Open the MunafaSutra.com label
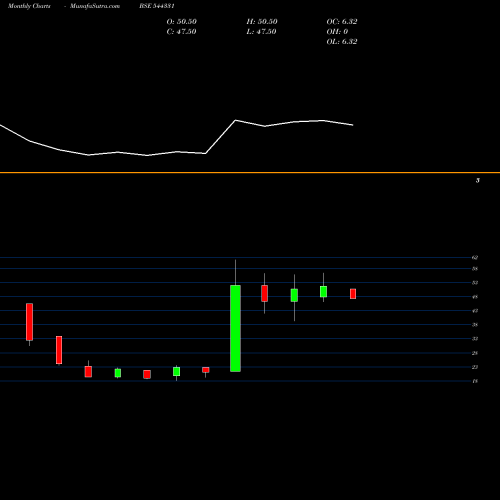The width and height of the screenshot is (500, 500). (95, 6)
